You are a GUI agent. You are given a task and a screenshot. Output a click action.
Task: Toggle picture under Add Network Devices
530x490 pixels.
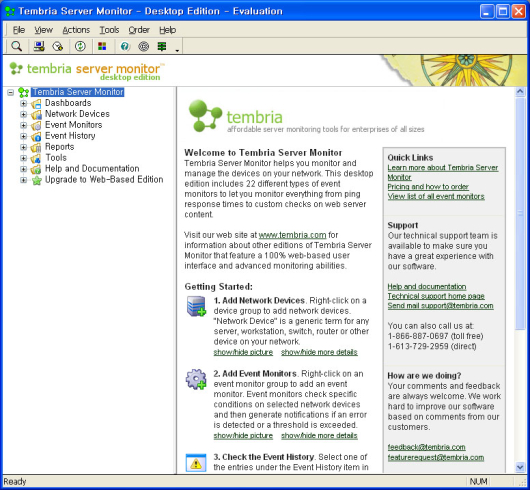243,352
